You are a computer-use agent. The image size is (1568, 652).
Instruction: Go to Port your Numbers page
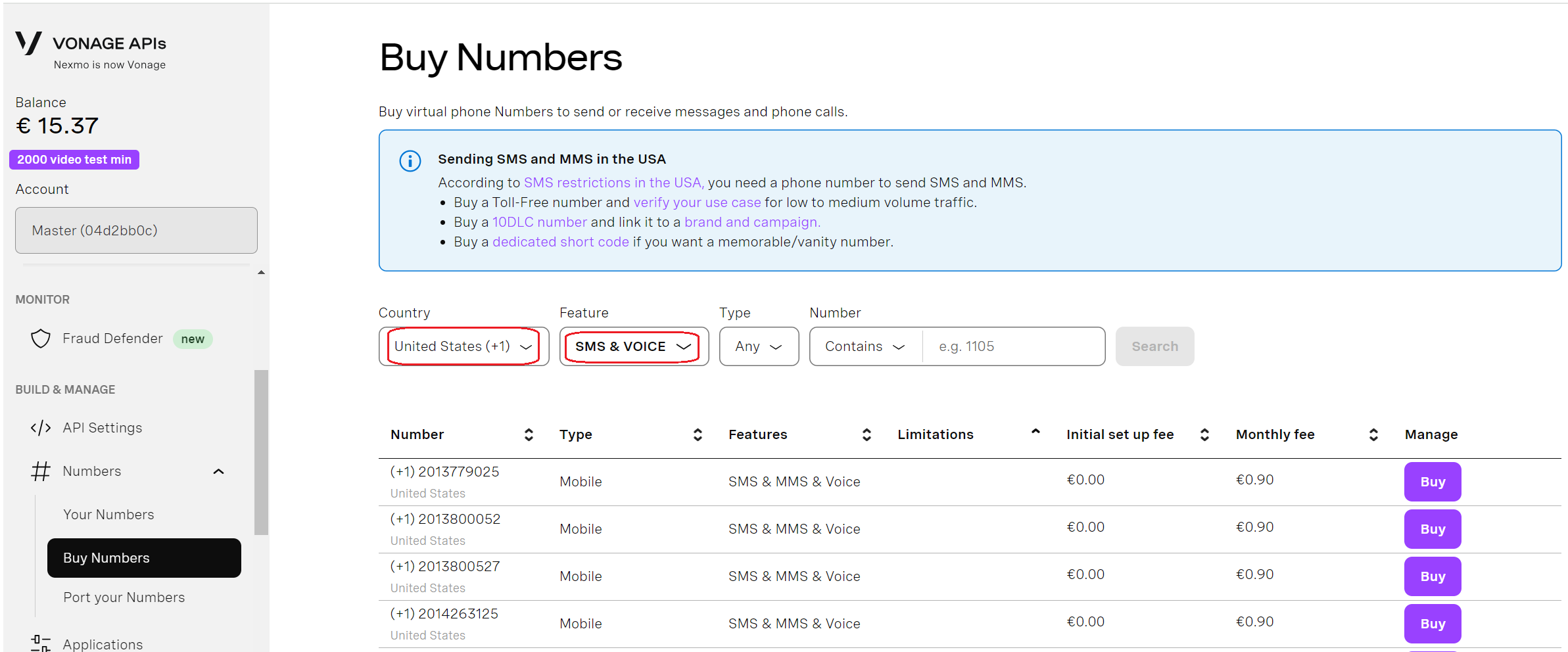[x=124, y=597]
